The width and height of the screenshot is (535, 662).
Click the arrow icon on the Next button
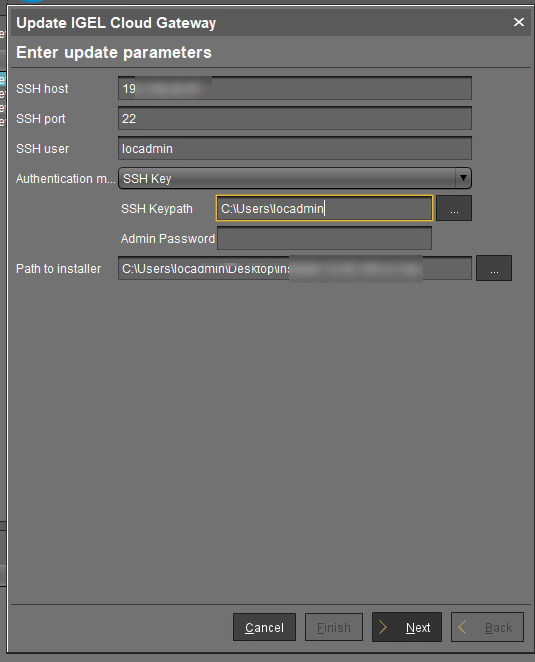tap(383, 627)
